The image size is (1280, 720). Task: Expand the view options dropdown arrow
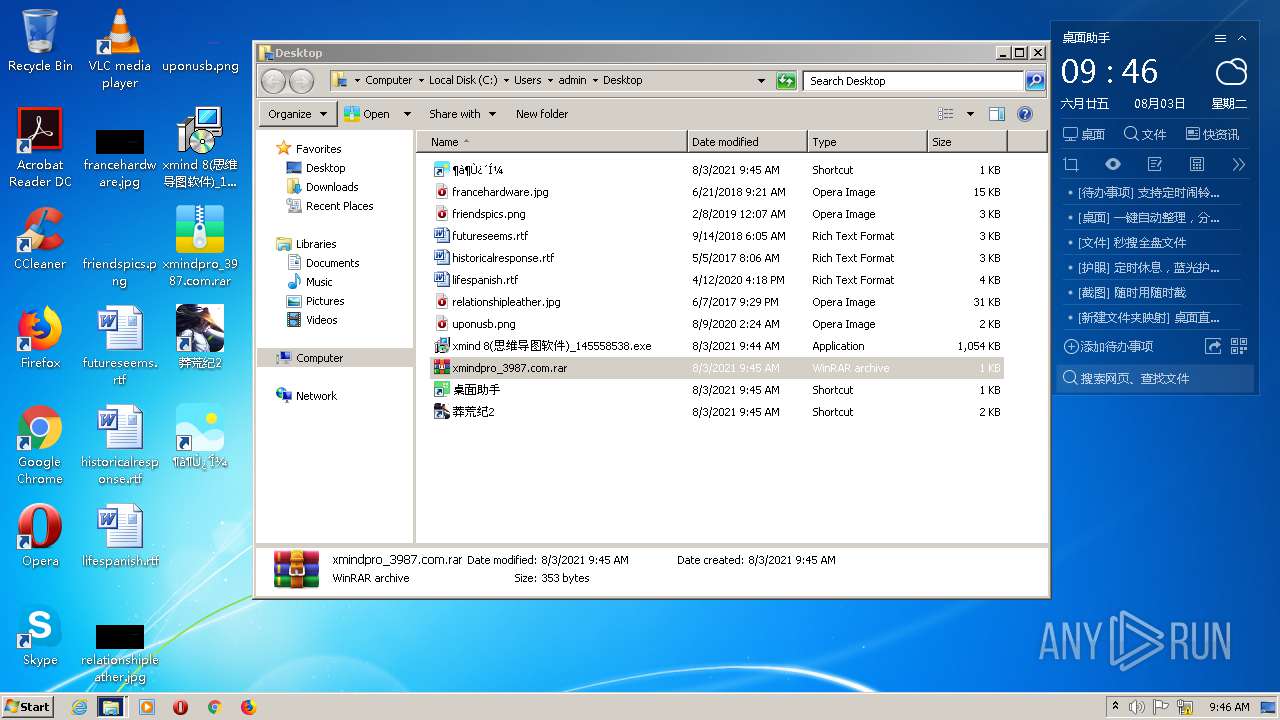[969, 114]
